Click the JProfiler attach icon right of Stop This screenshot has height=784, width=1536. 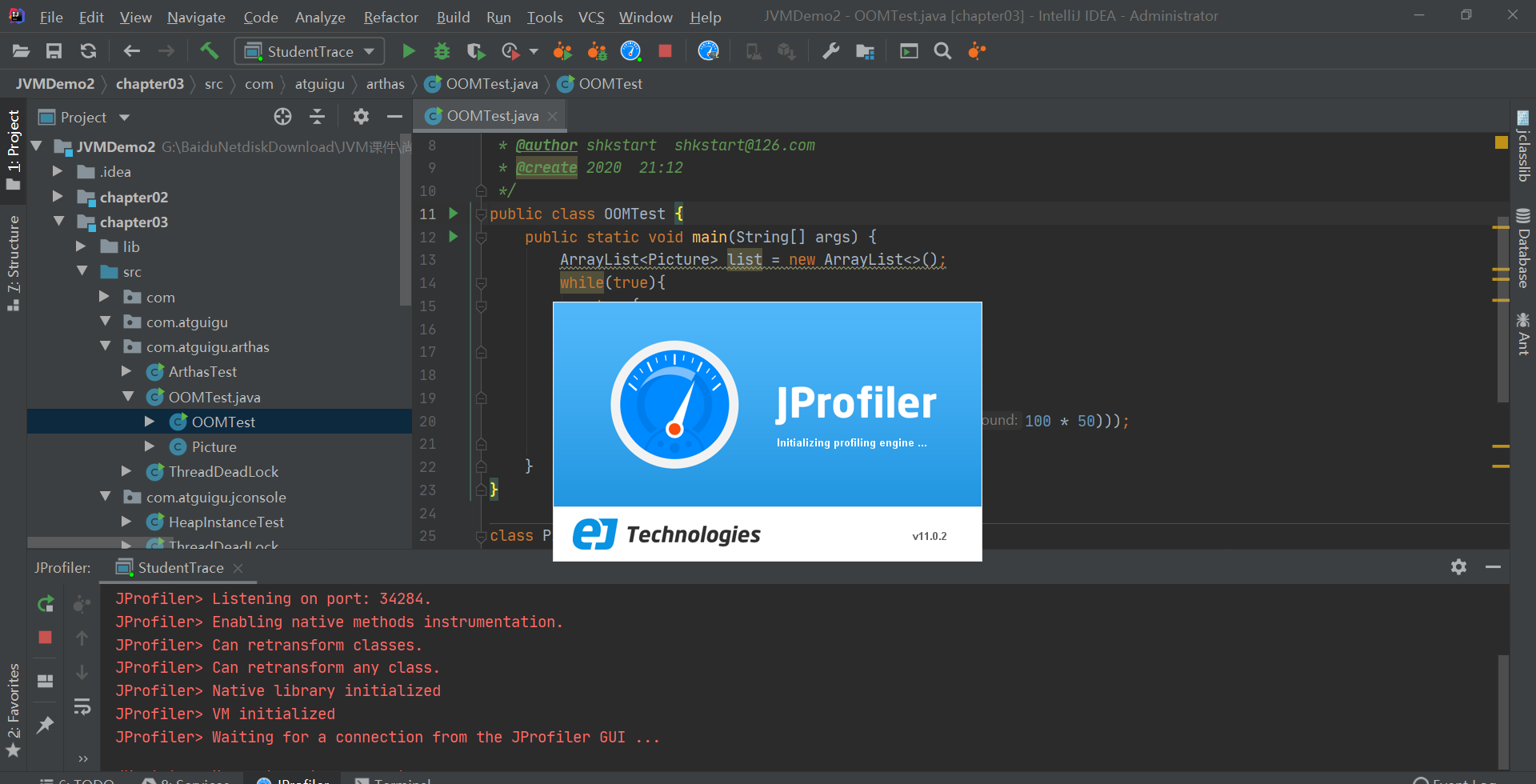[x=709, y=52]
